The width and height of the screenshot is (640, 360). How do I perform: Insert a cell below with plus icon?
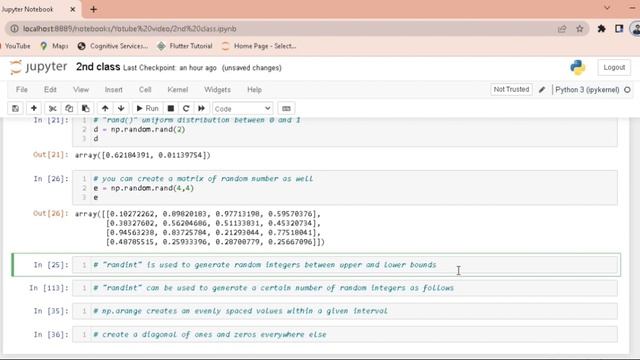point(34,109)
